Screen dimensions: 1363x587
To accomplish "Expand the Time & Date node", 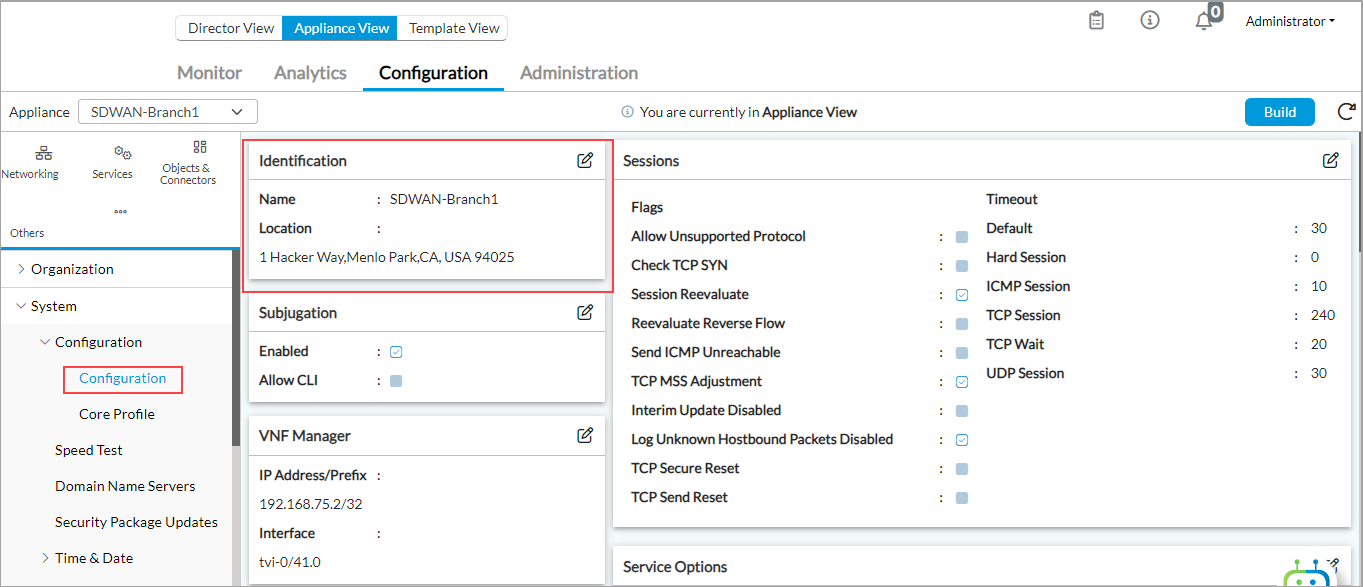I will point(45,558).
